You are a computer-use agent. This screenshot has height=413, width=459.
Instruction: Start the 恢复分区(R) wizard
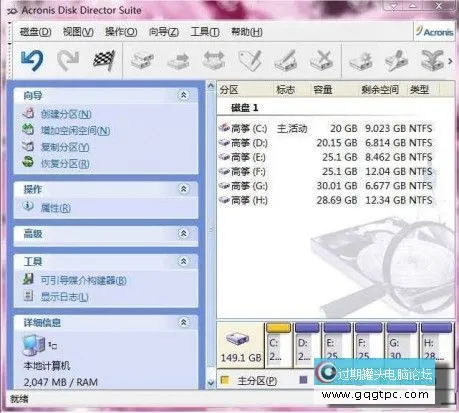65,164
